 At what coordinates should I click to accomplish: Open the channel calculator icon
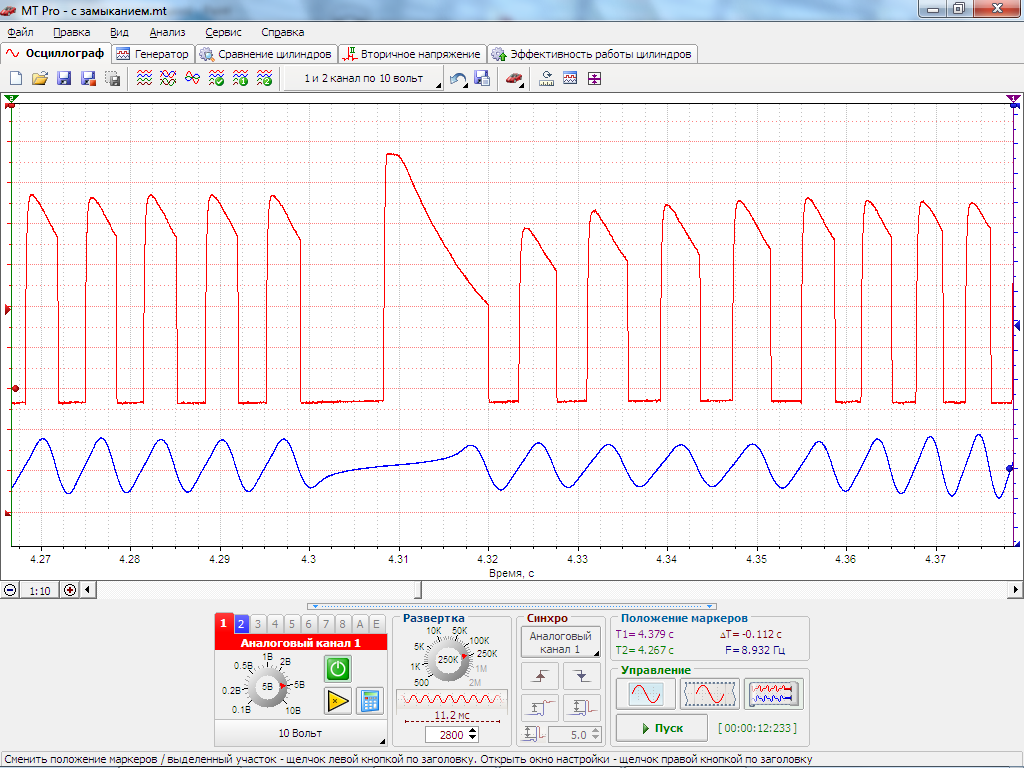coord(369,701)
